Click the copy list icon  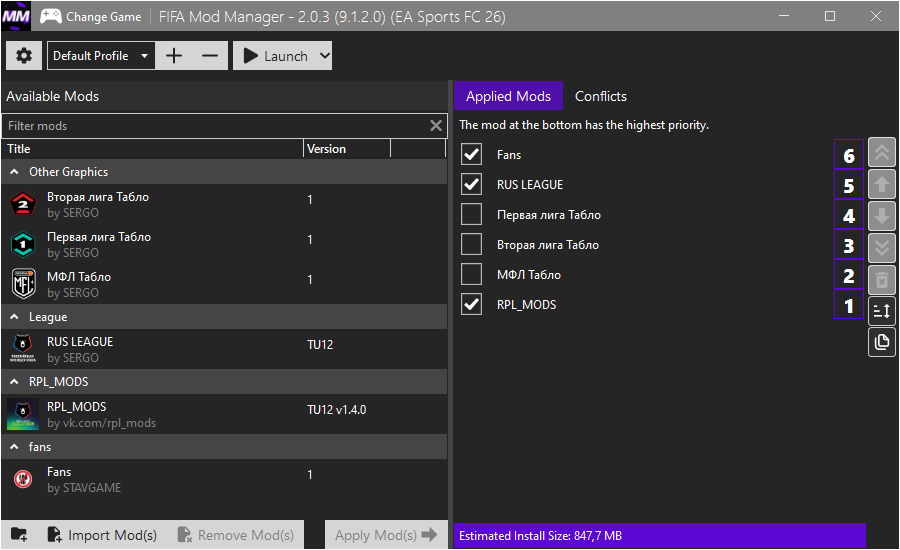click(x=882, y=342)
